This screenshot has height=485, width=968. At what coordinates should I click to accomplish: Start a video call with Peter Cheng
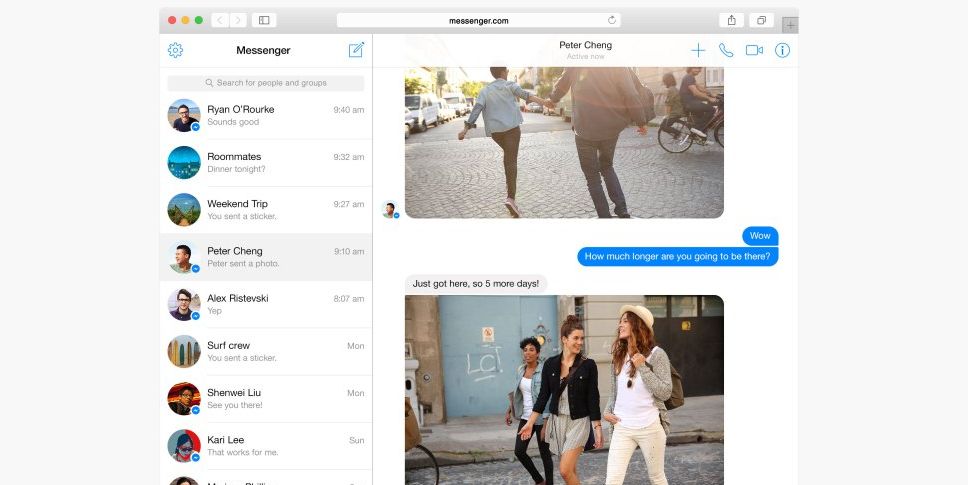tap(754, 50)
